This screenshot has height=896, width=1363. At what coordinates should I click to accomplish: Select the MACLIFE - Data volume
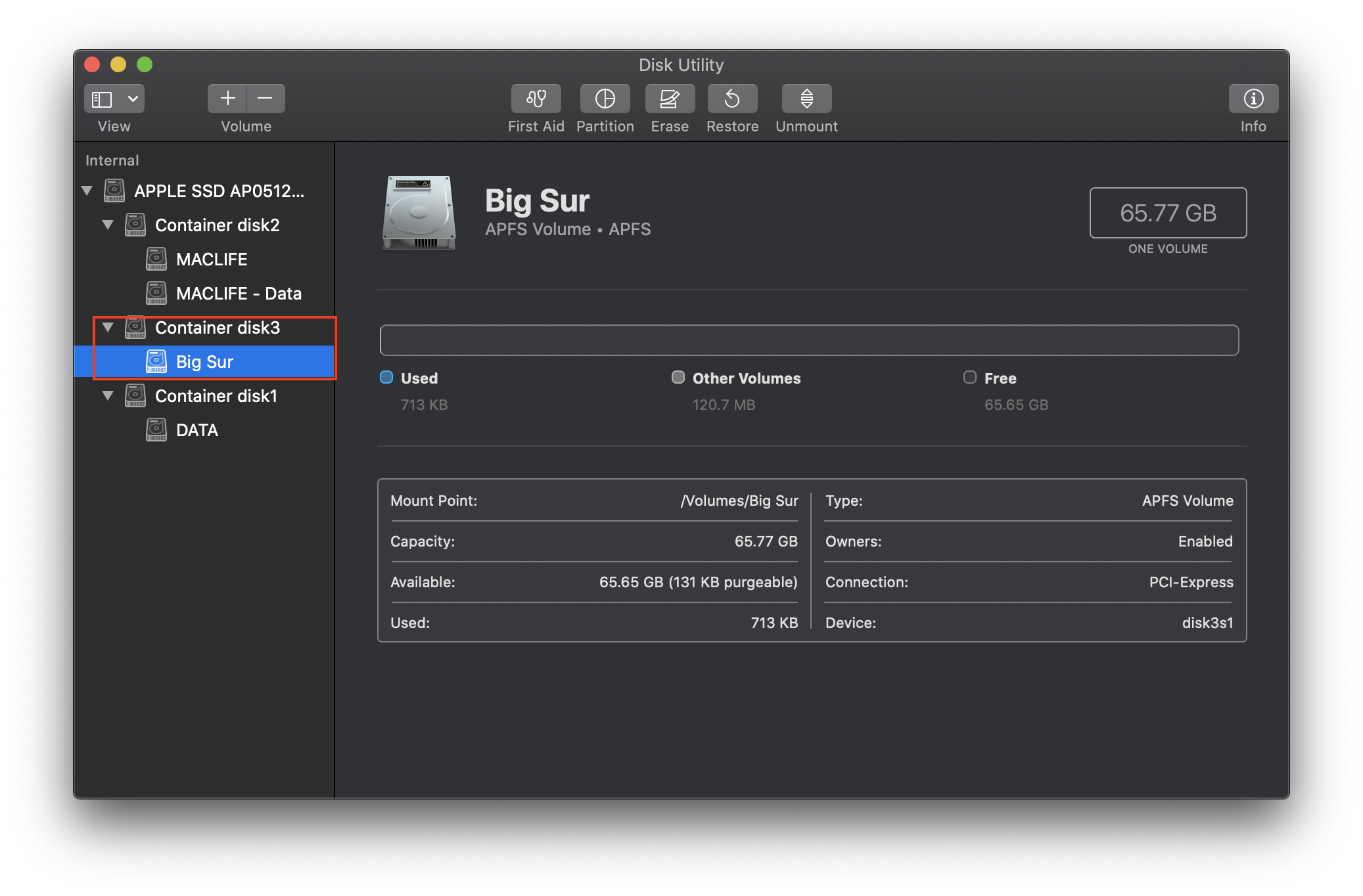pyautogui.click(x=238, y=294)
